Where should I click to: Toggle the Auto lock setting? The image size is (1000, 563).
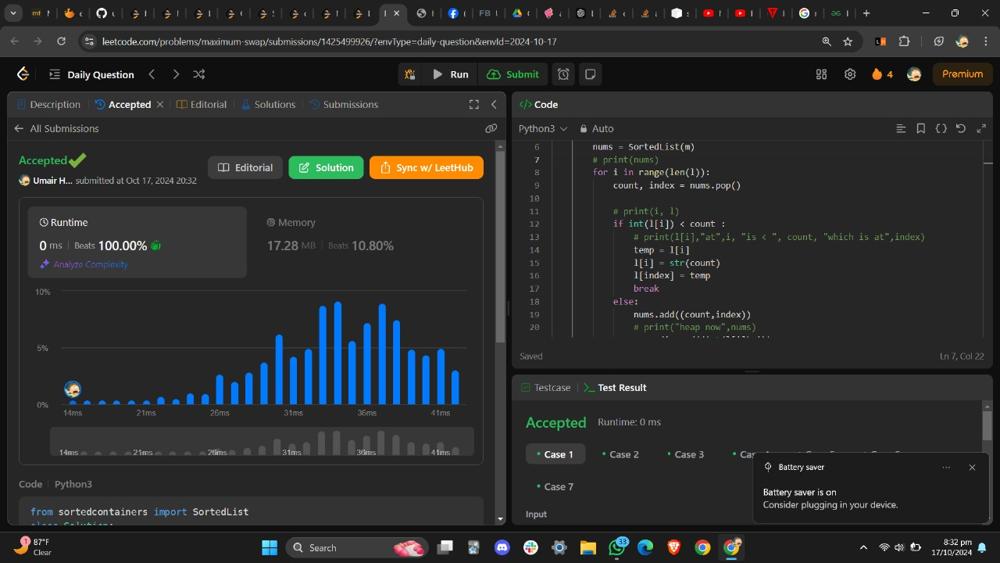597,128
